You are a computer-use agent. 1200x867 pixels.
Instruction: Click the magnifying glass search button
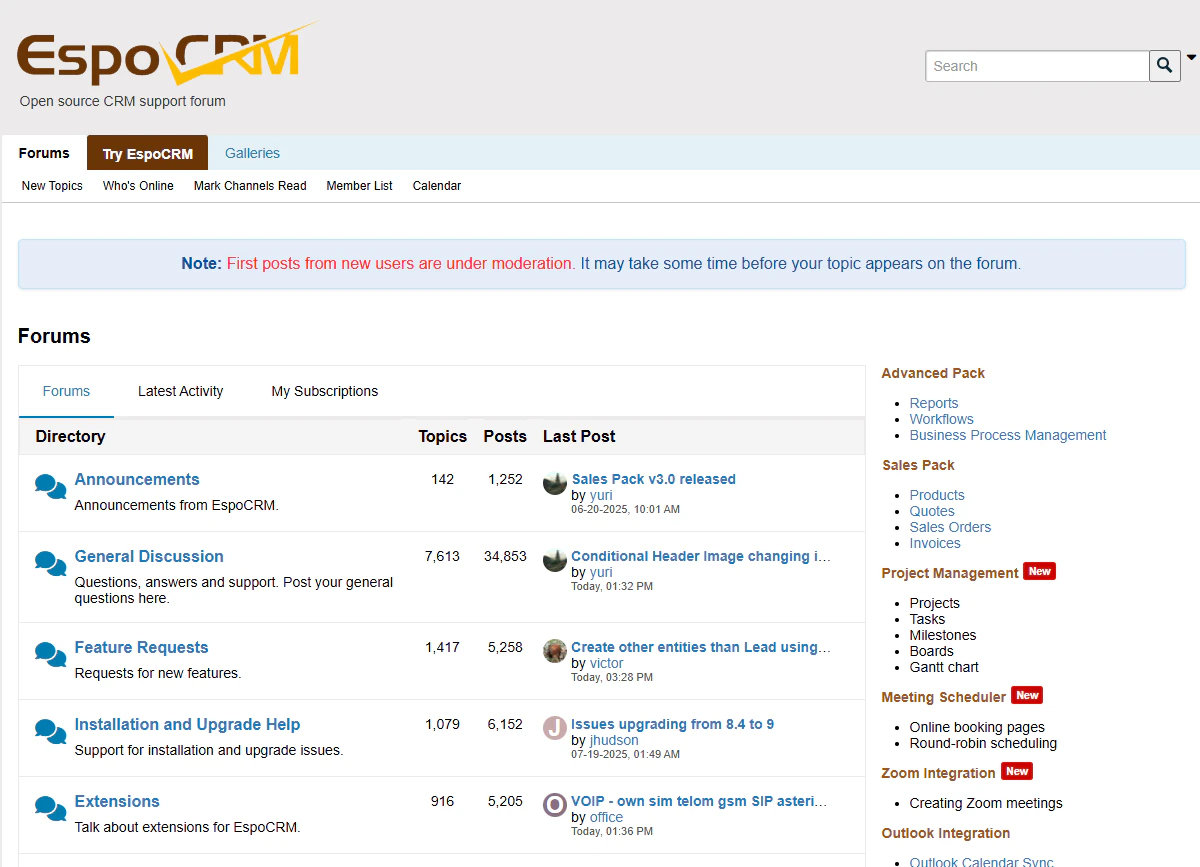tap(1165, 66)
